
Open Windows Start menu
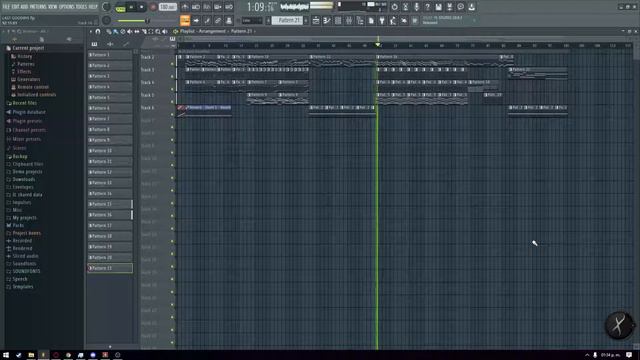[x=6, y=355]
